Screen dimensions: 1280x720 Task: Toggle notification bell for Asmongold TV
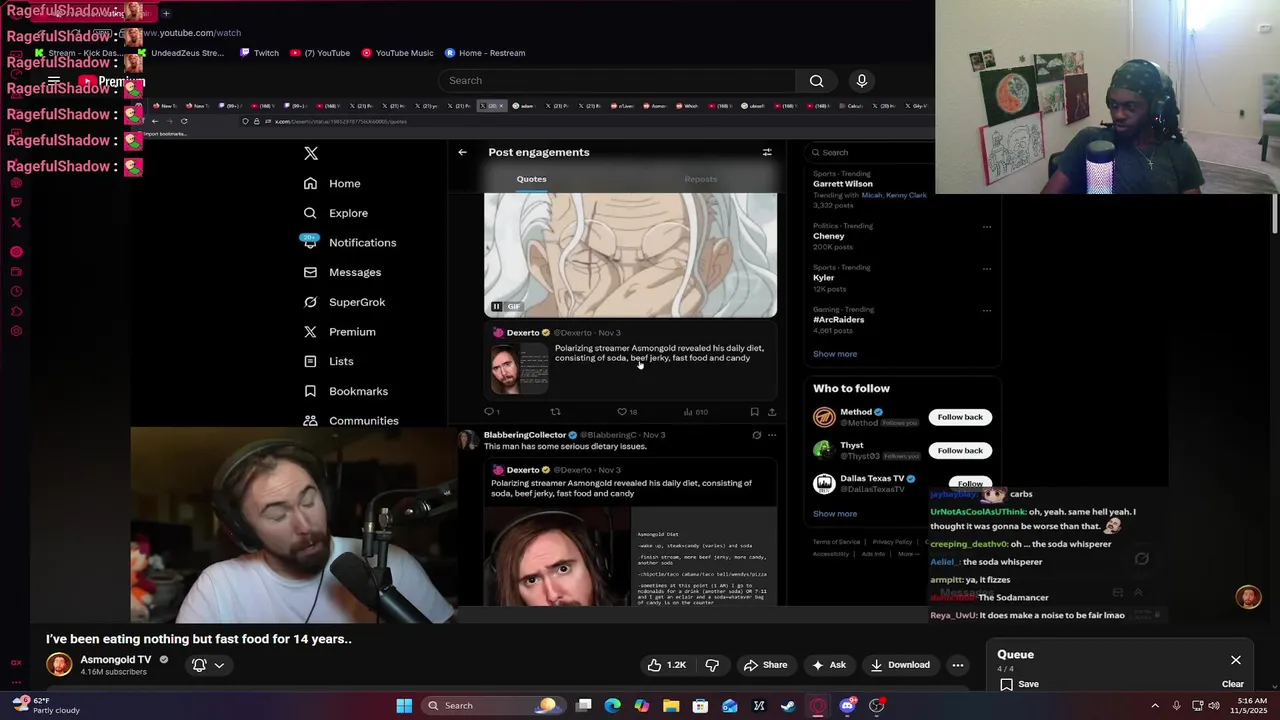[199, 665]
